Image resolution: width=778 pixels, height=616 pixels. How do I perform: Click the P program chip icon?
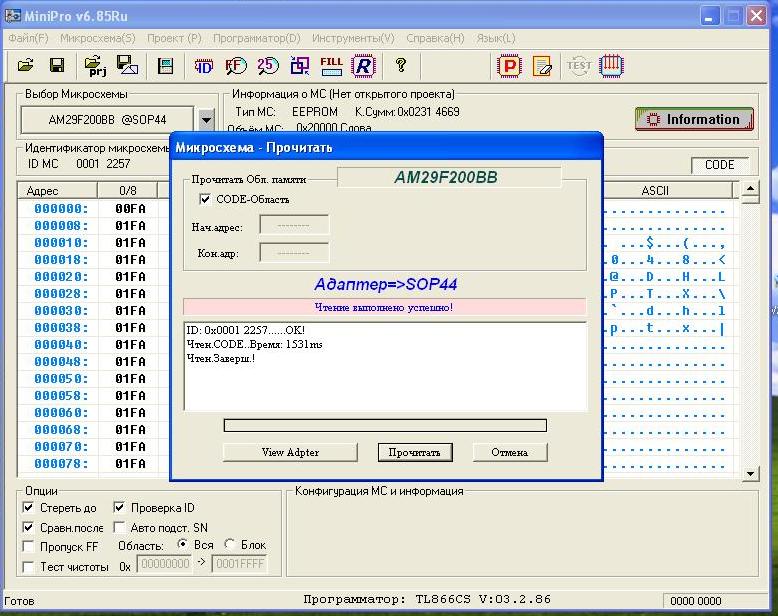tap(509, 65)
